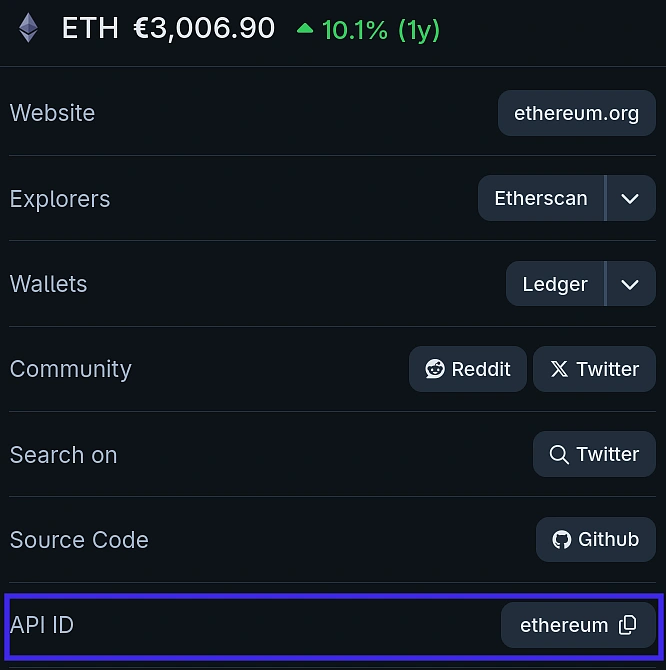Click the 10.1% (1y) change percentage

coord(381,29)
